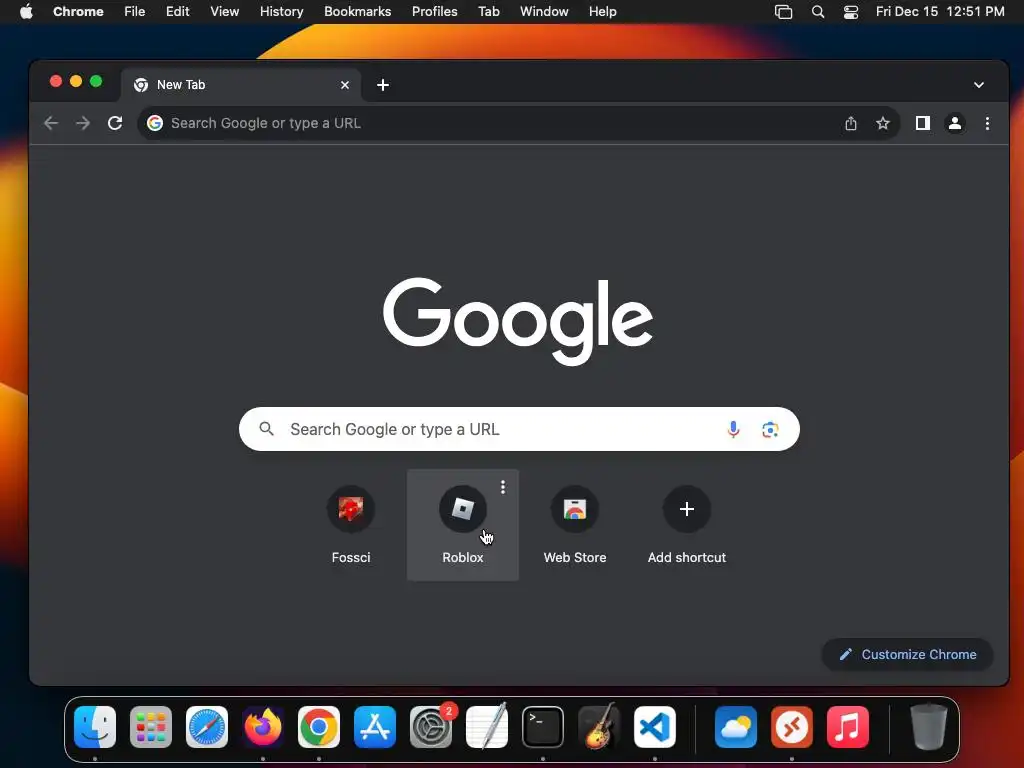Click the Chrome icon in the Dock
This screenshot has width=1024, height=768.
[319, 727]
